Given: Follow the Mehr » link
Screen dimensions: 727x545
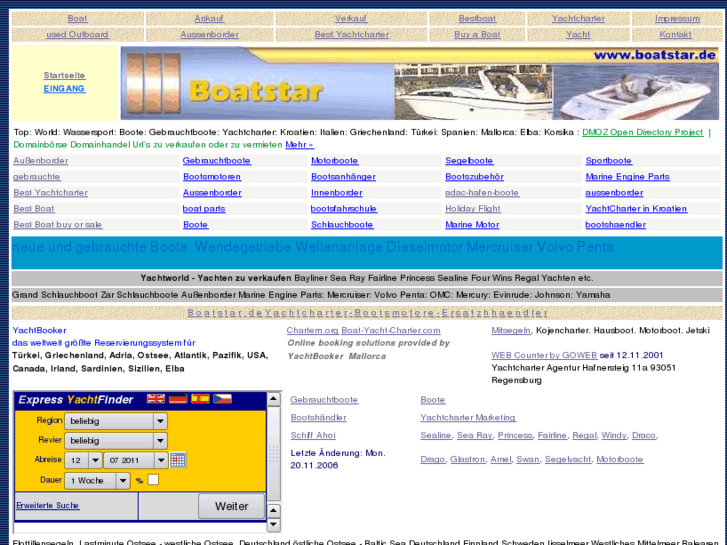Looking at the screenshot, I should [300, 145].
